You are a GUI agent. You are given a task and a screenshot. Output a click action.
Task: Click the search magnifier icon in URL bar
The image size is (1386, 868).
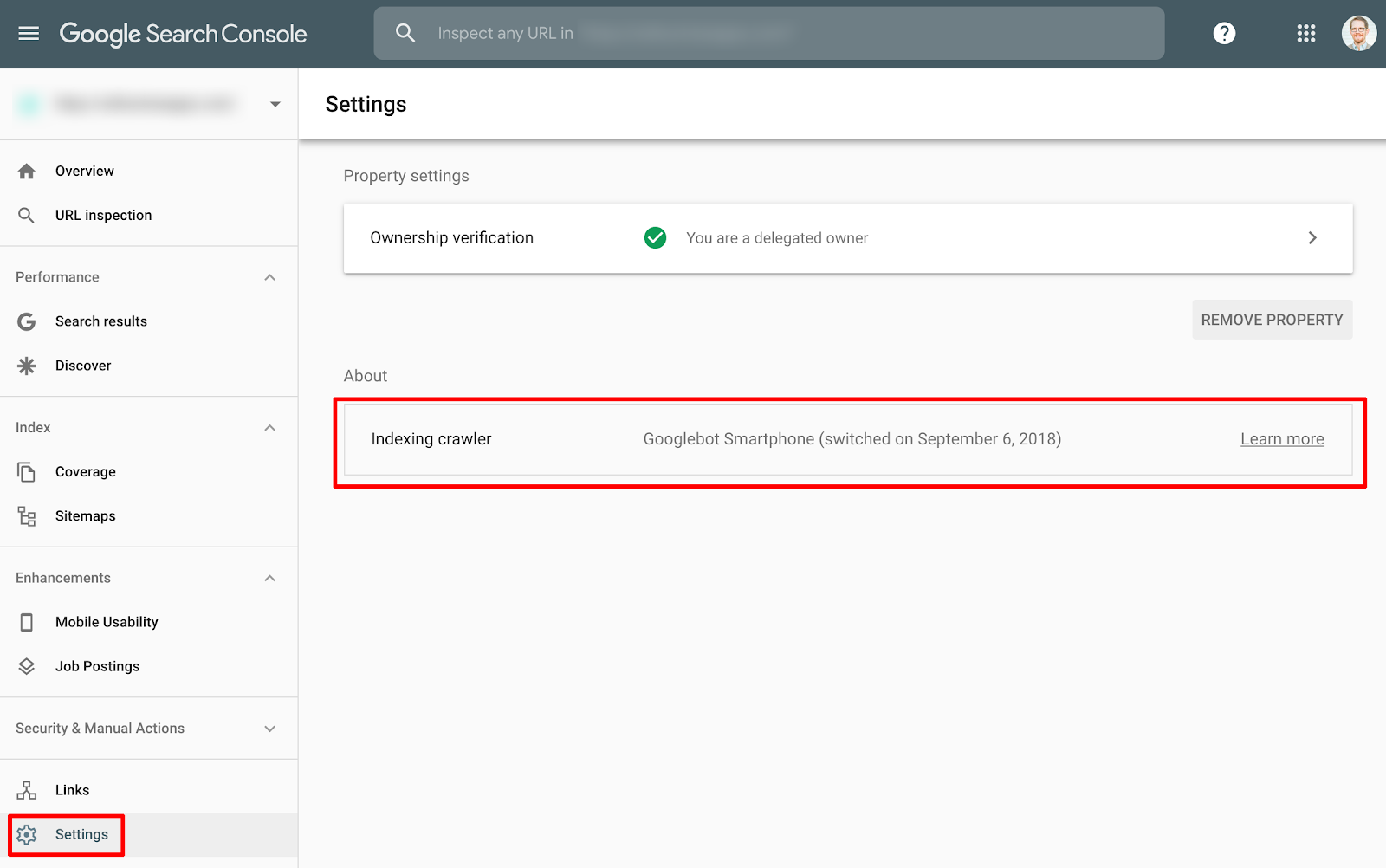[x=405, y=33]
